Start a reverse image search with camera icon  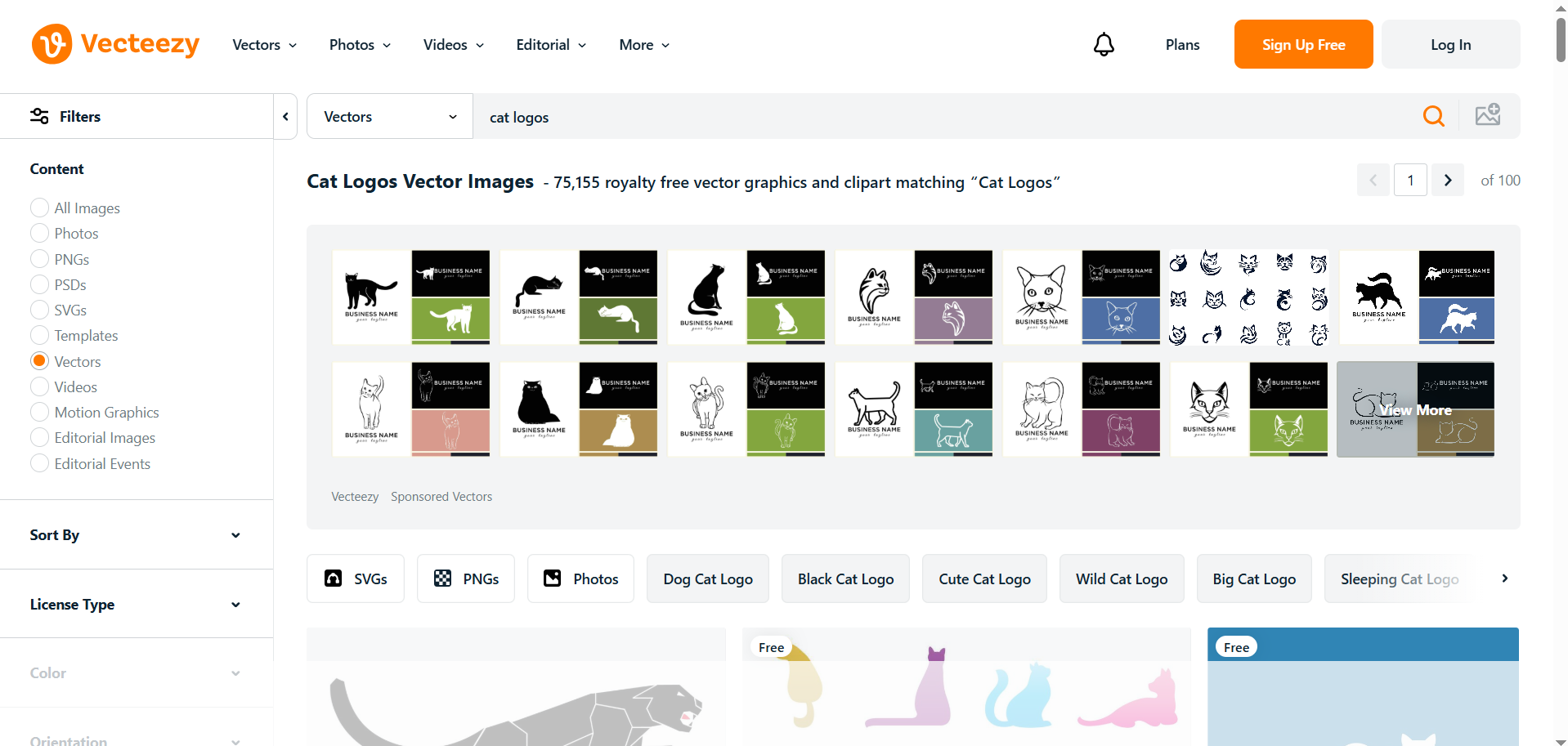click(x=1488, y=114)
